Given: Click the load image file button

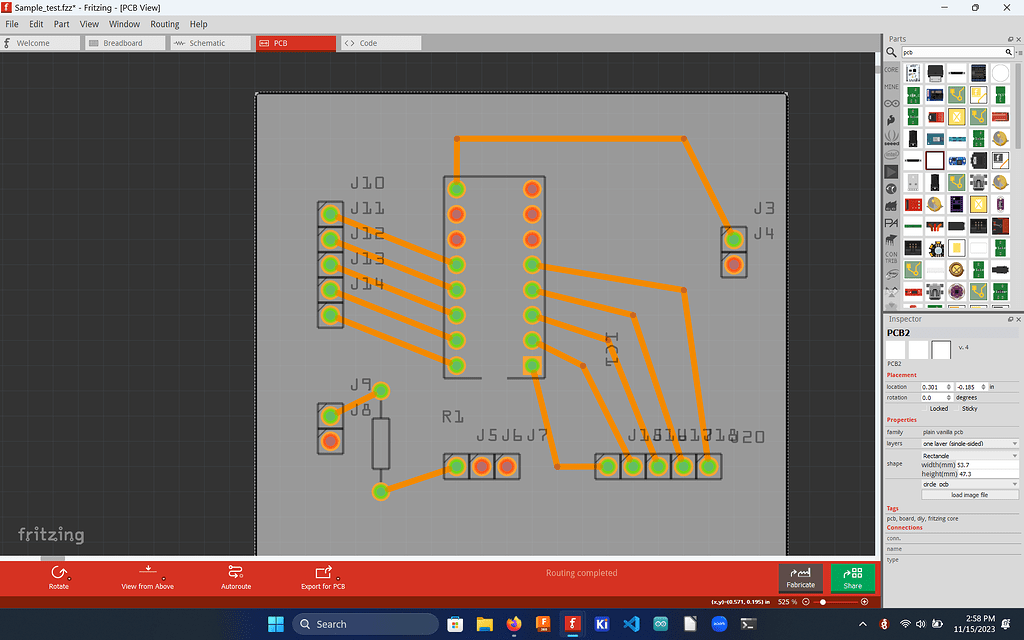Looking at the screenshot, I should pos(970,494).
